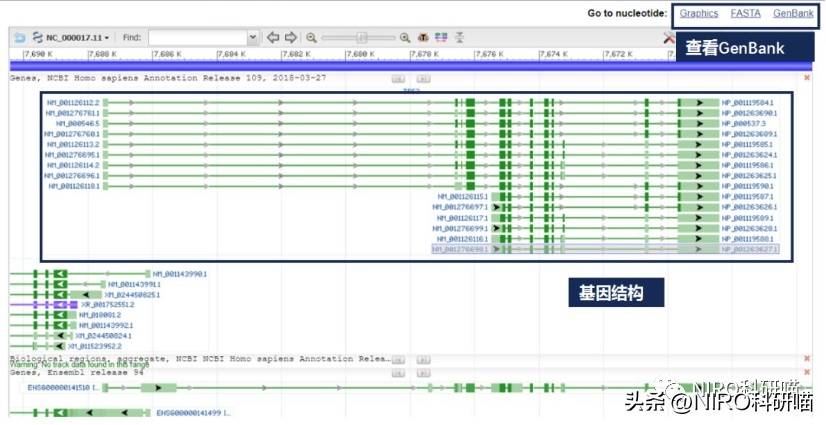This screenshot has width=826, height=425.
Task: Close the NCBI Genes track with red X
Action: tap(807, 77)
